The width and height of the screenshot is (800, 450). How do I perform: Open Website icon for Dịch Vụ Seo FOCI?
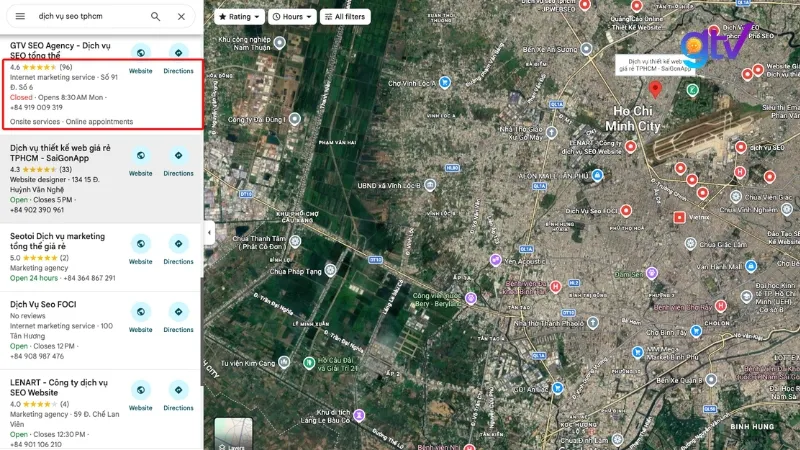coord(140,312)
